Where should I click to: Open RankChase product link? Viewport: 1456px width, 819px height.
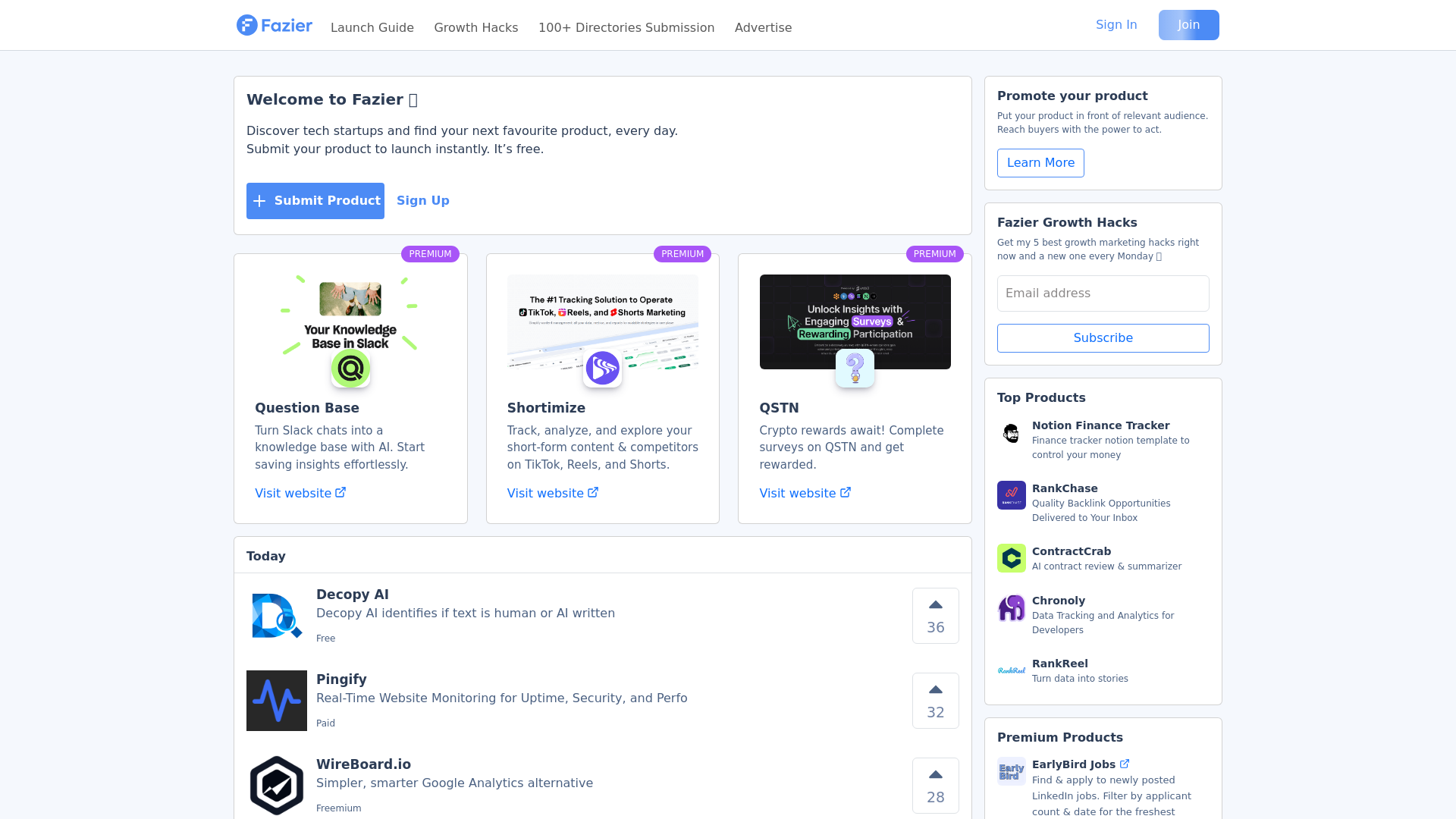(x=1065, y=488)
